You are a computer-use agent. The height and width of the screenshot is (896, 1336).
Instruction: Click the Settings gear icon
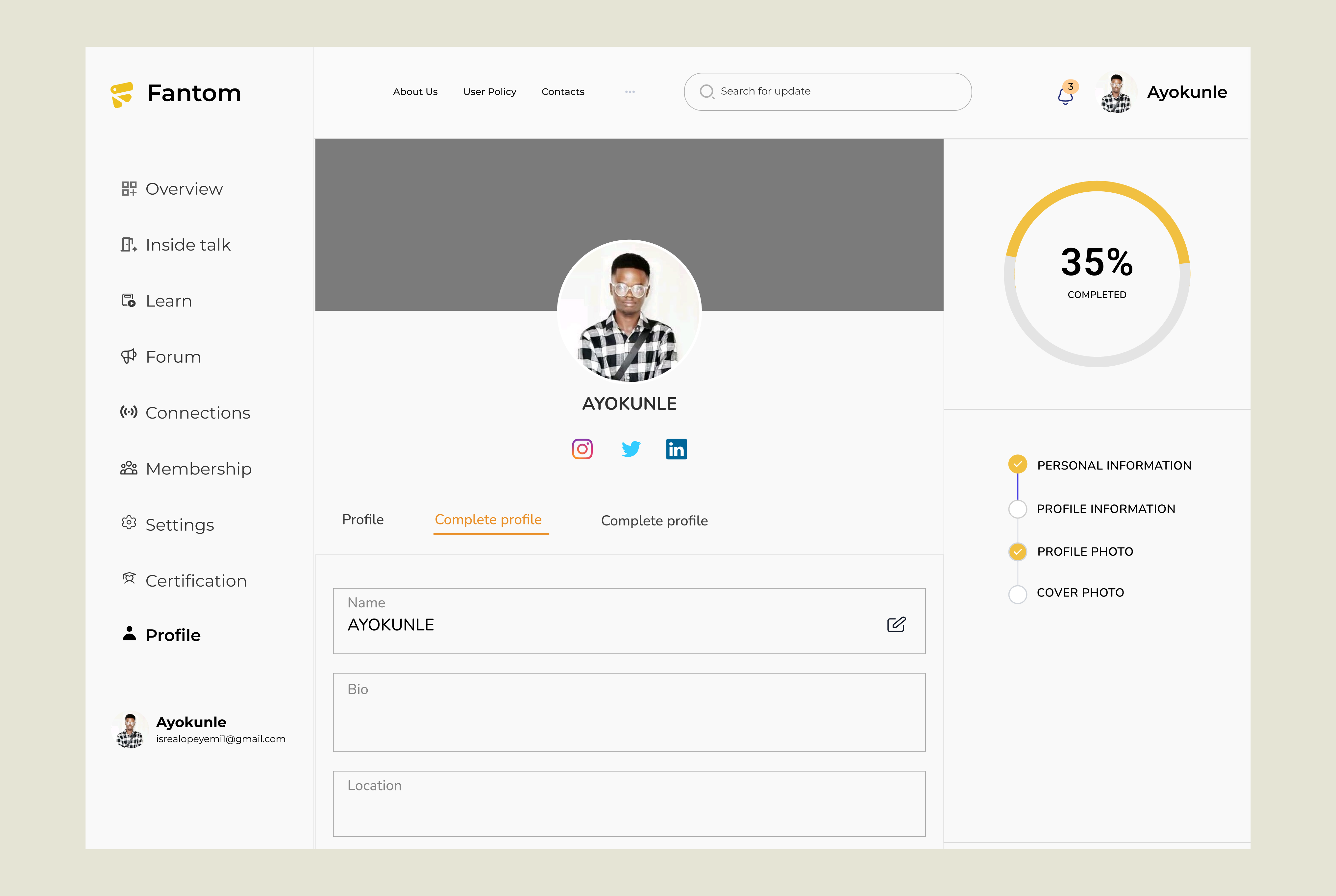(129, 523)
